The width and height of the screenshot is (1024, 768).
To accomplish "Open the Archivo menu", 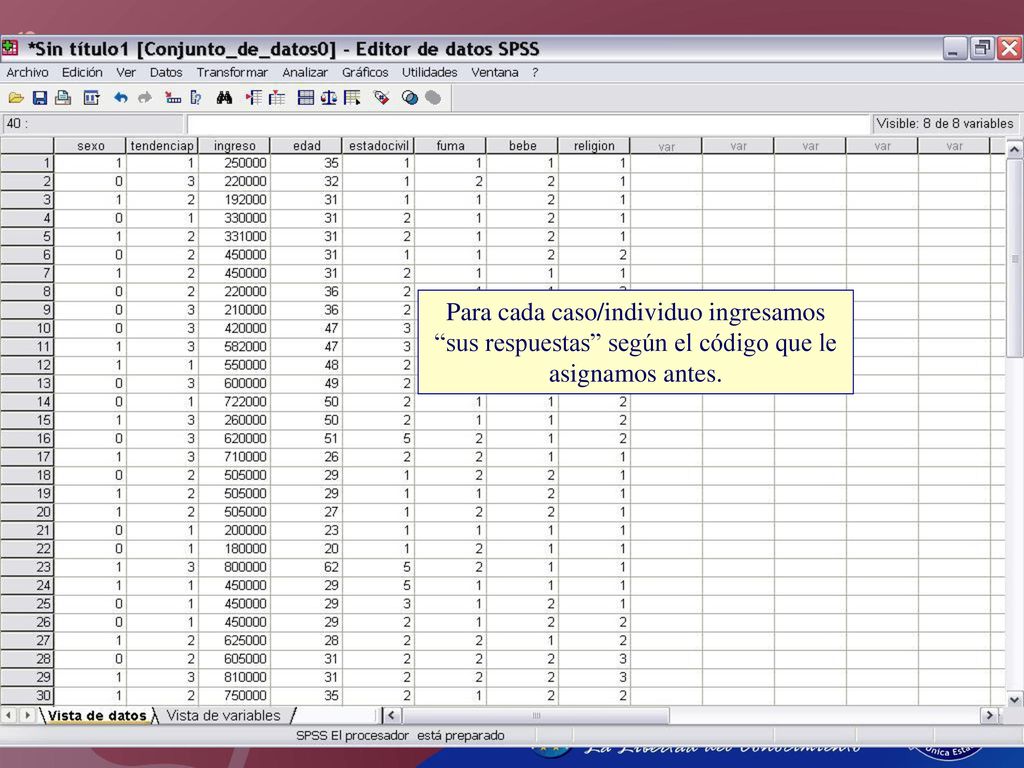I will [x=27, y=72].
